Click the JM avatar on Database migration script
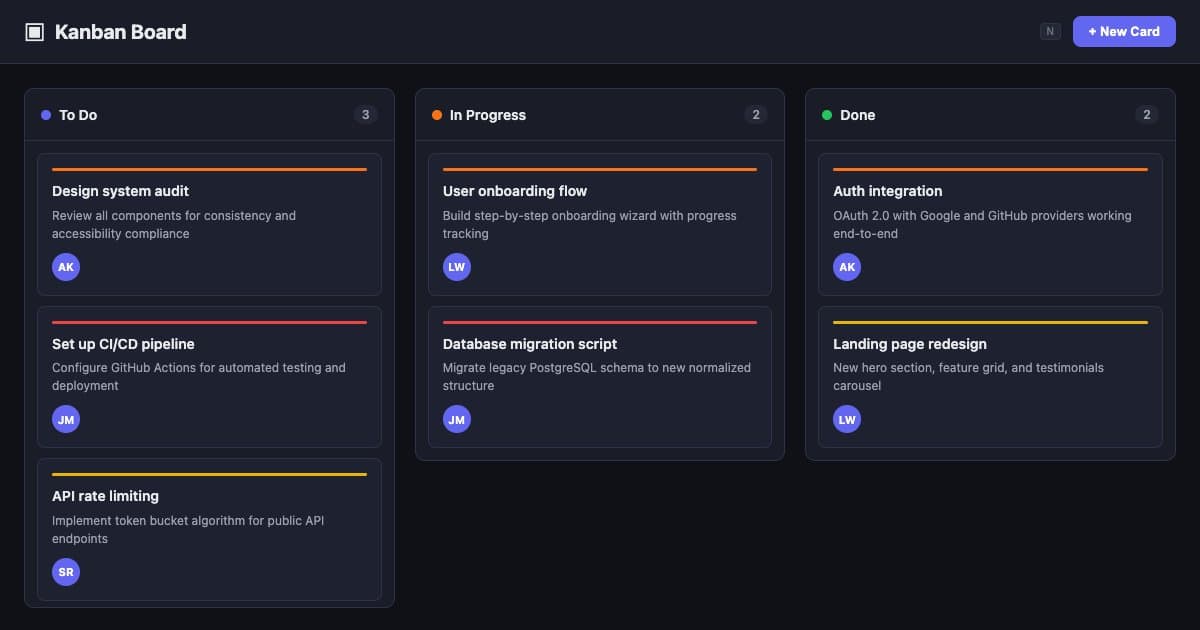 coord(457,419)
